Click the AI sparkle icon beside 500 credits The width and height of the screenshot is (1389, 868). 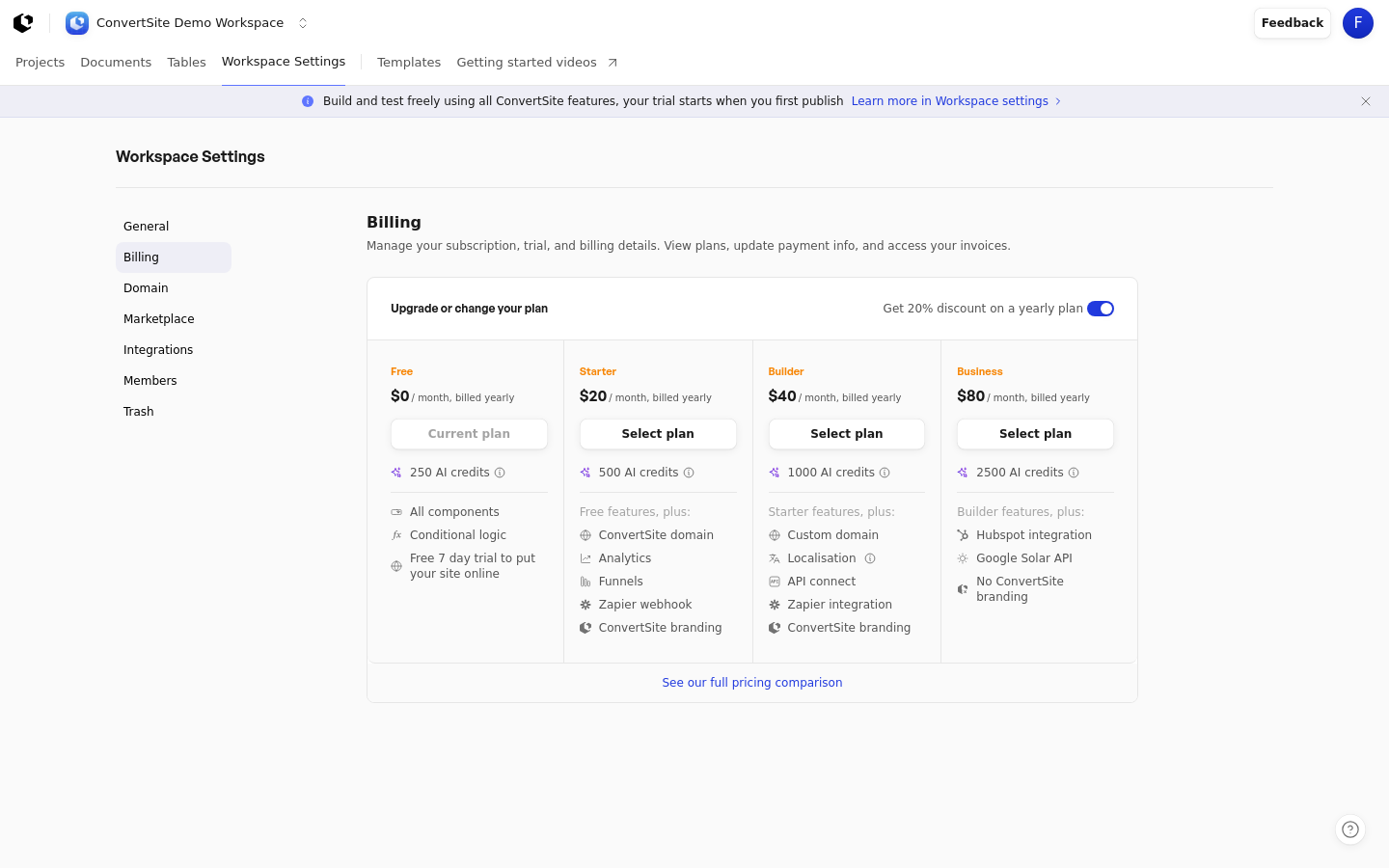pos(586,473)
